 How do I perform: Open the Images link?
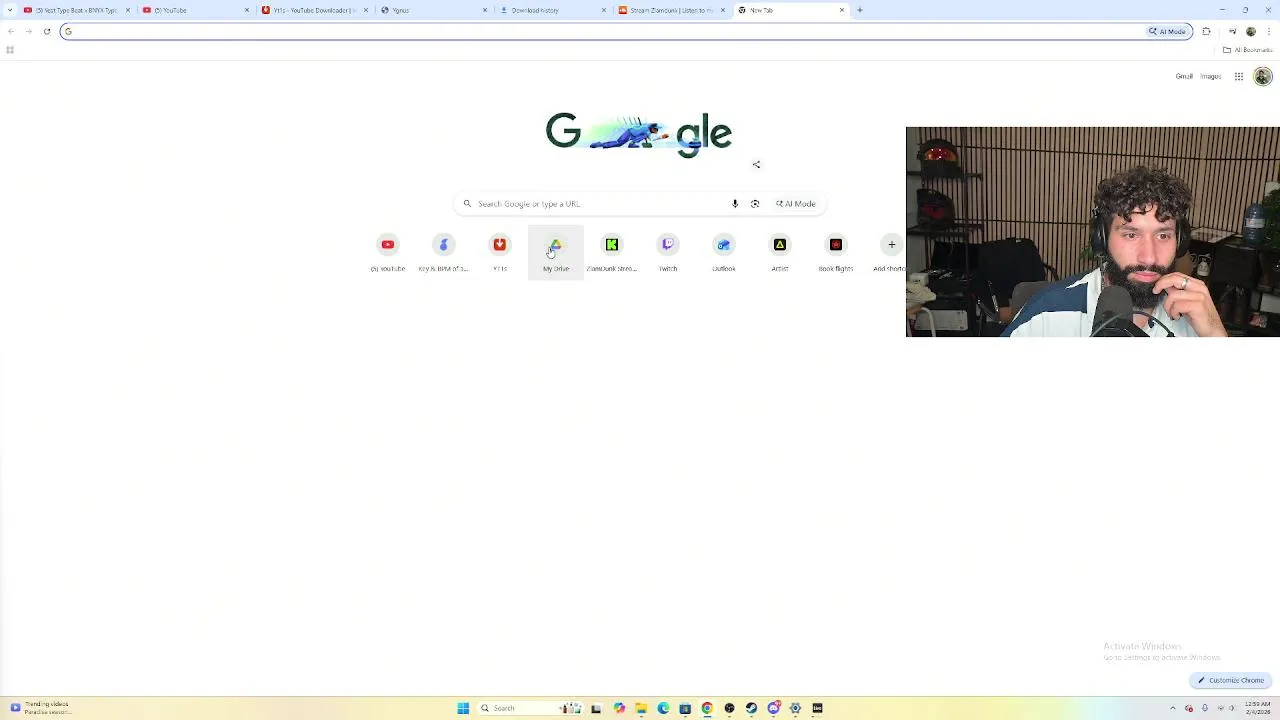pyautogui.click(x=1211, y=77)
